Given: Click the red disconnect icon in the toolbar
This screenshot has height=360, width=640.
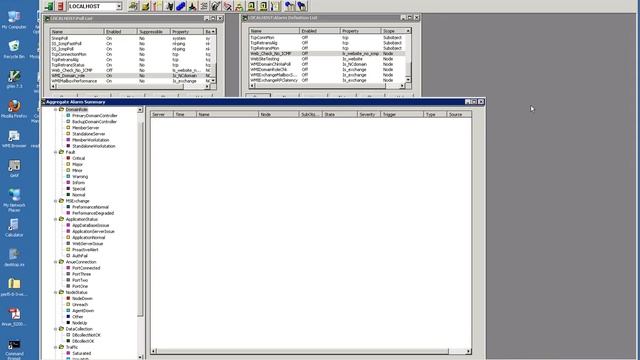Looking at the screenshot, I should coord(60,6).
